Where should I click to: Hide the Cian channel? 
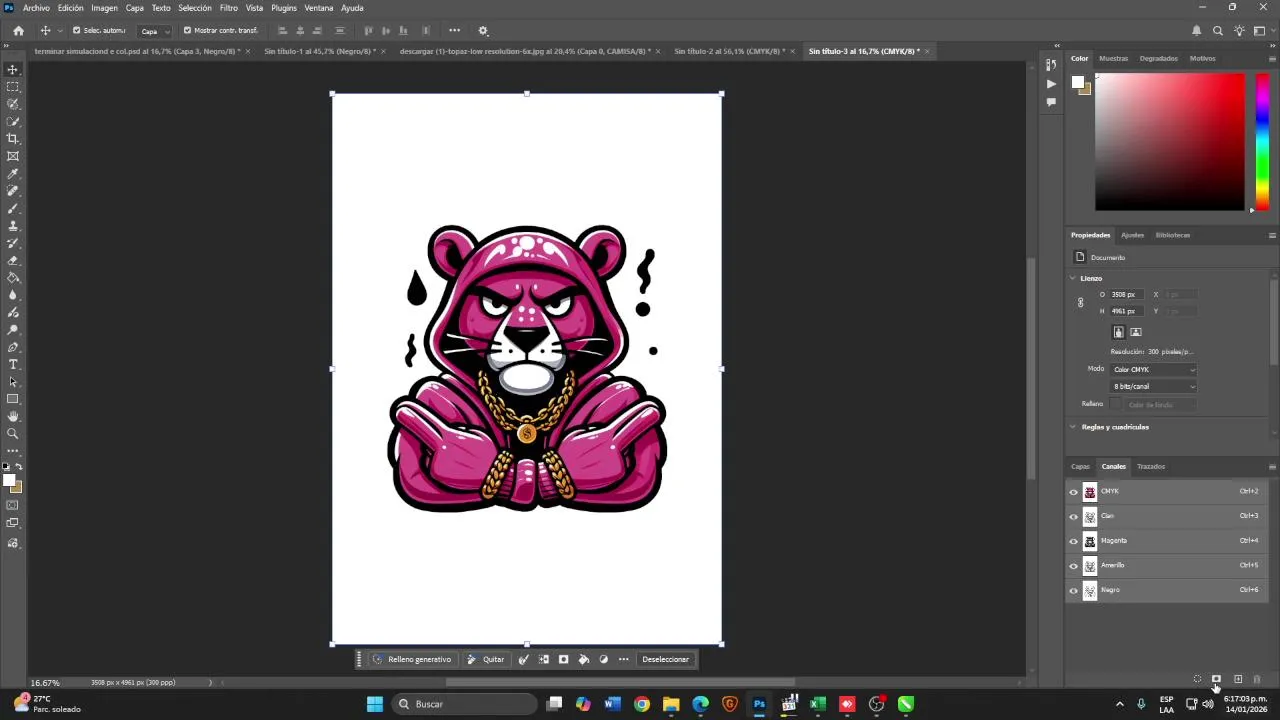point(1074,516)
